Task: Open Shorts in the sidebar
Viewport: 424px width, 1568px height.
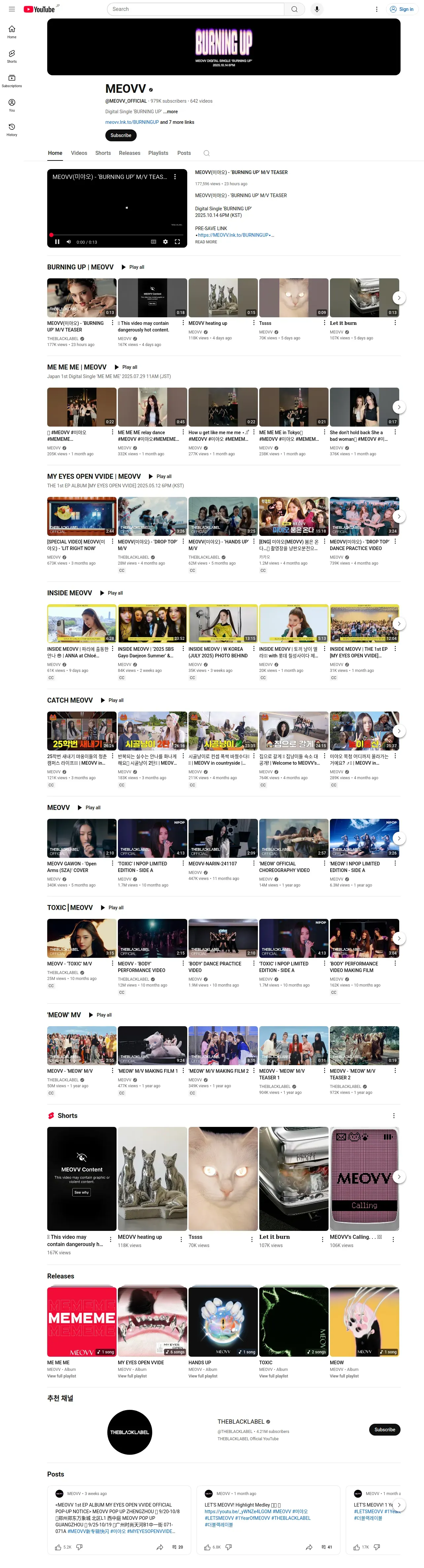Action: [12, 56]
